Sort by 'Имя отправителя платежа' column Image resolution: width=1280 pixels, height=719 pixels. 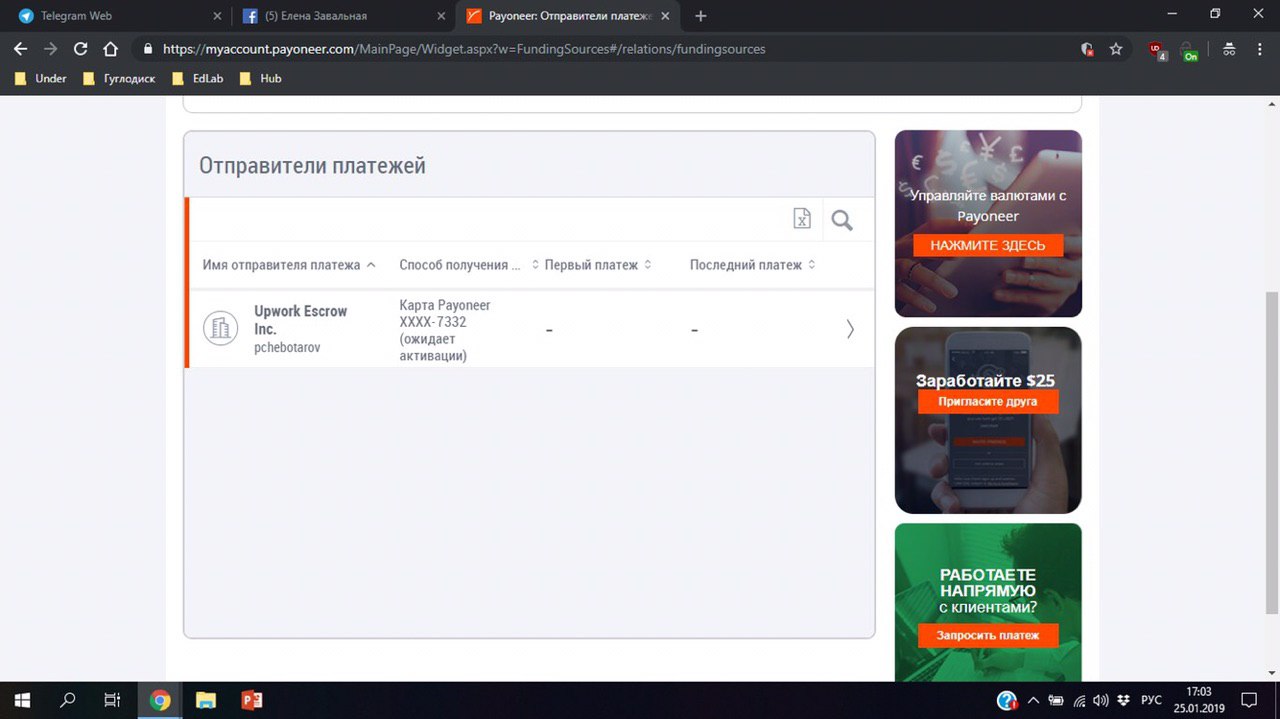coord(289,265)
